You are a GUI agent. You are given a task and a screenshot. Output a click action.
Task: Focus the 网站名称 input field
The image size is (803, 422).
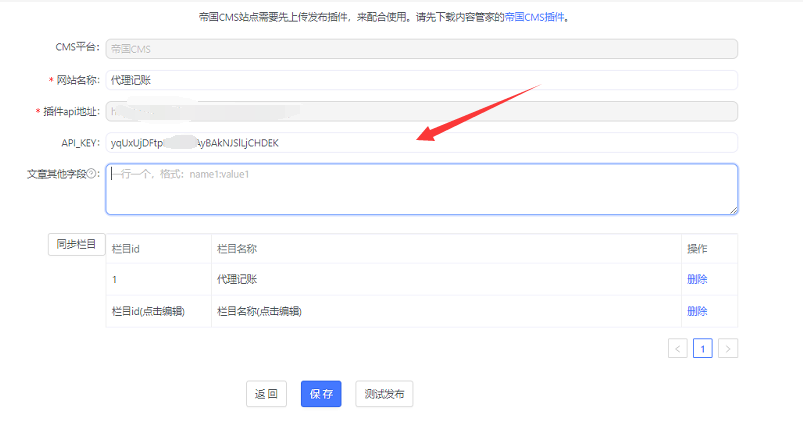pyautogui.click(x=421, y=80)
